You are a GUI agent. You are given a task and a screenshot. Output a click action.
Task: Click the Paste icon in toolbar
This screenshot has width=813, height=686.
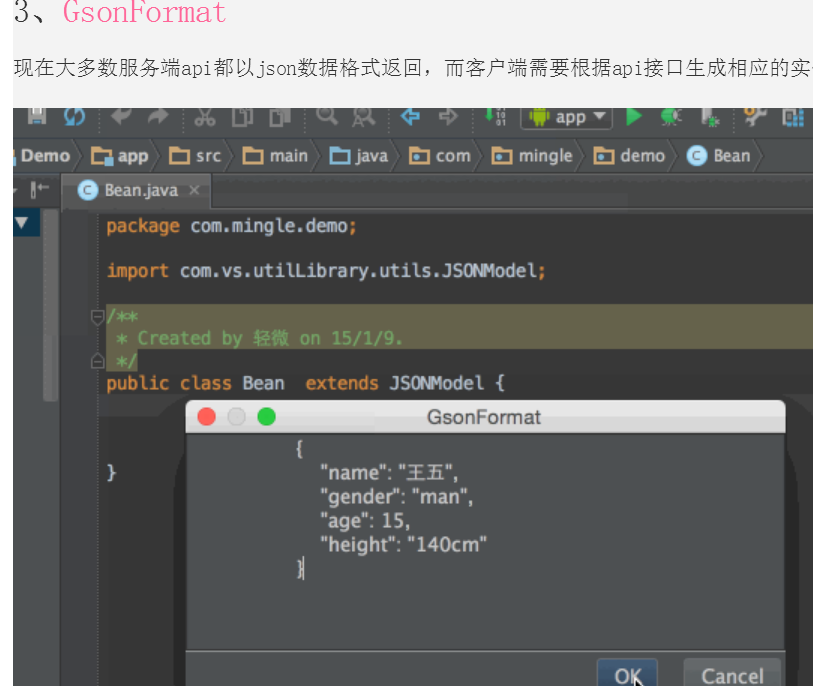click(x=280, y=117)
